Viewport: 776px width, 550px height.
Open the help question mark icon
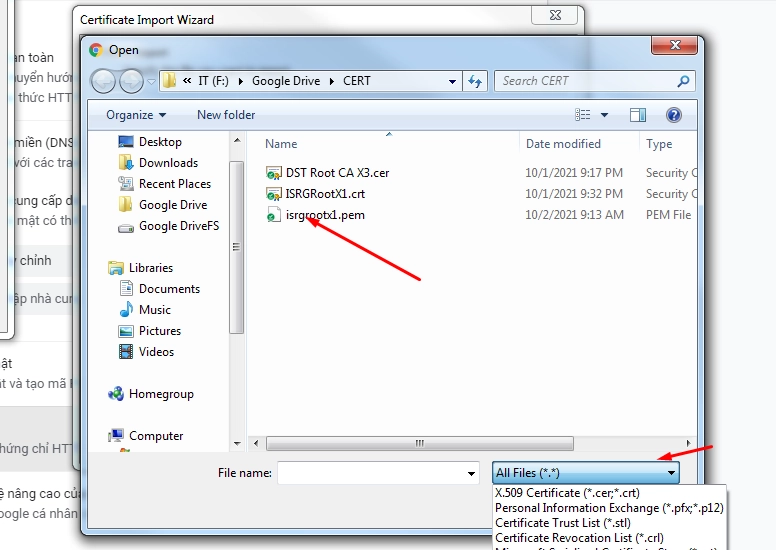pos(673,115)
